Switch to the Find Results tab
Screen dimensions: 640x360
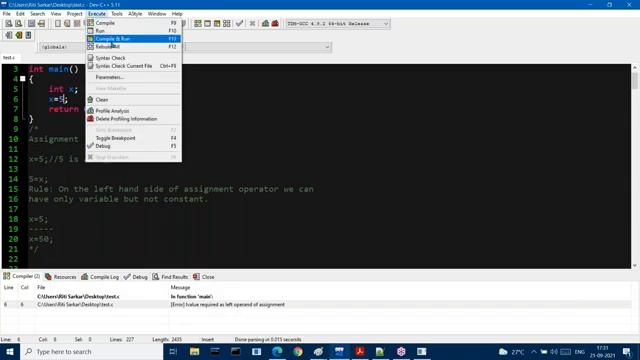point(170,277)
